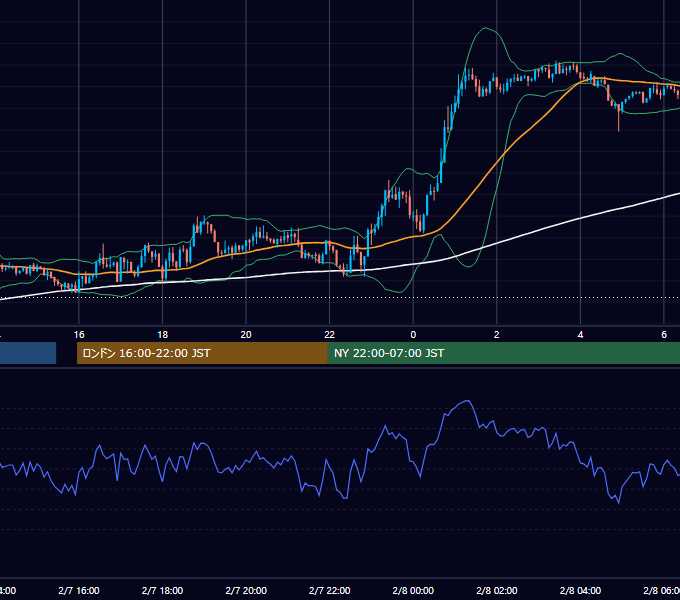680x600 pixels.
Task: Click the hour label 6 on the price axis
Action: 664,335
